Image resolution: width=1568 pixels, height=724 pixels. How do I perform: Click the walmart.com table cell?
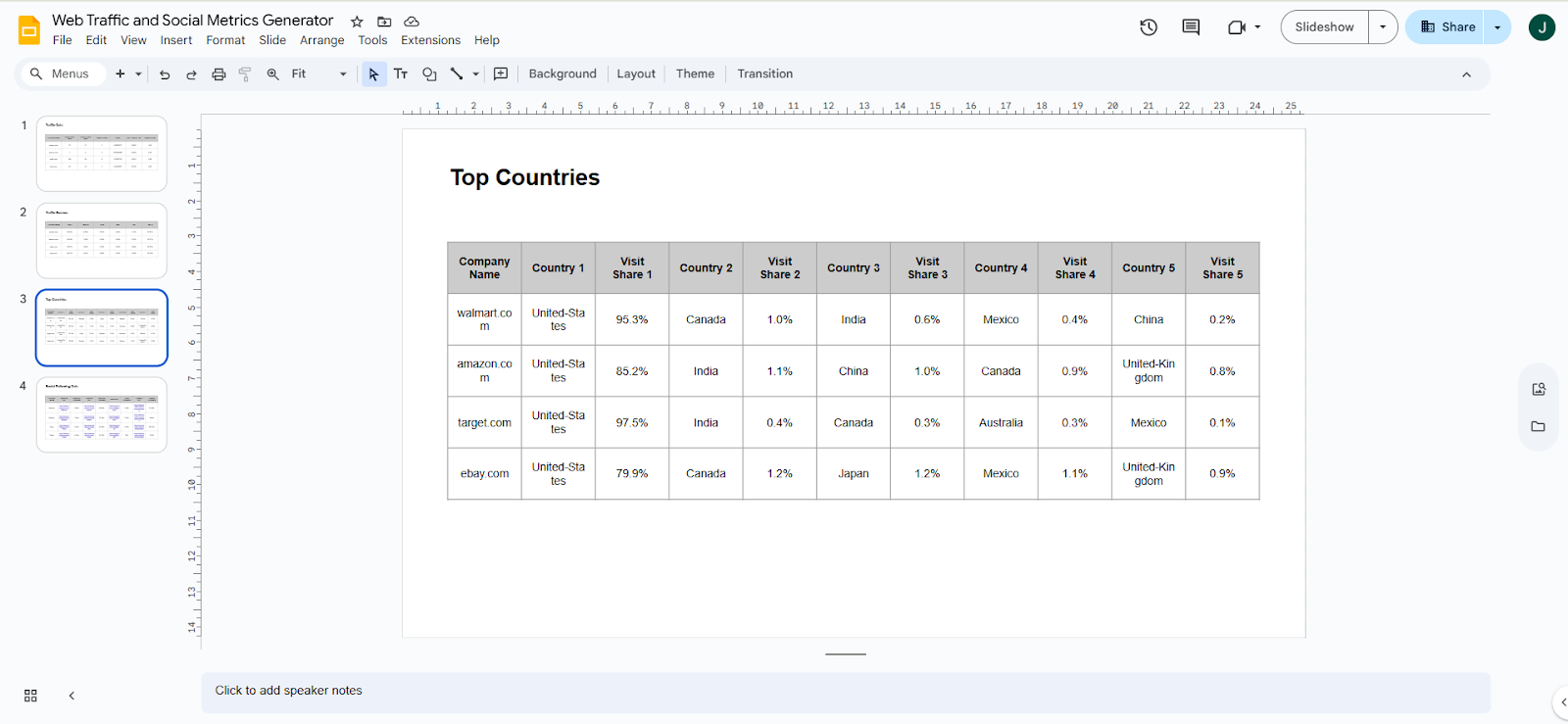pyautogui.click(x=484, y=319)
